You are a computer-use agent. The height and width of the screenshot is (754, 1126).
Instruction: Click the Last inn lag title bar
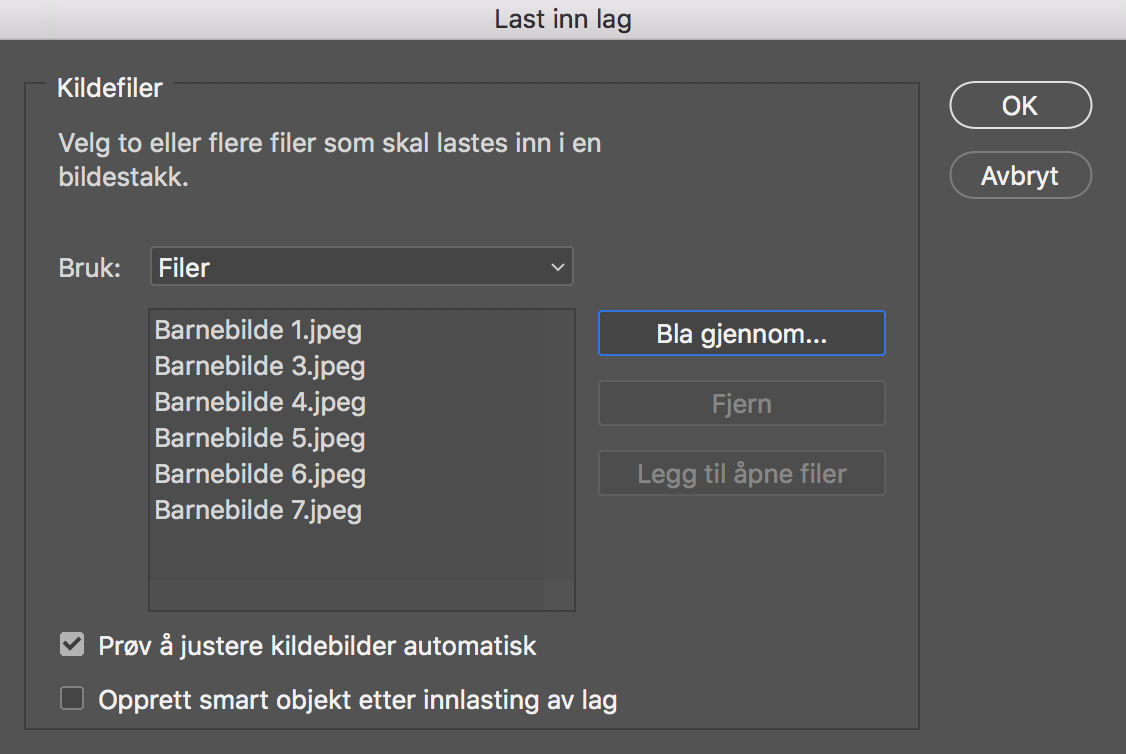tap(563, 19)
